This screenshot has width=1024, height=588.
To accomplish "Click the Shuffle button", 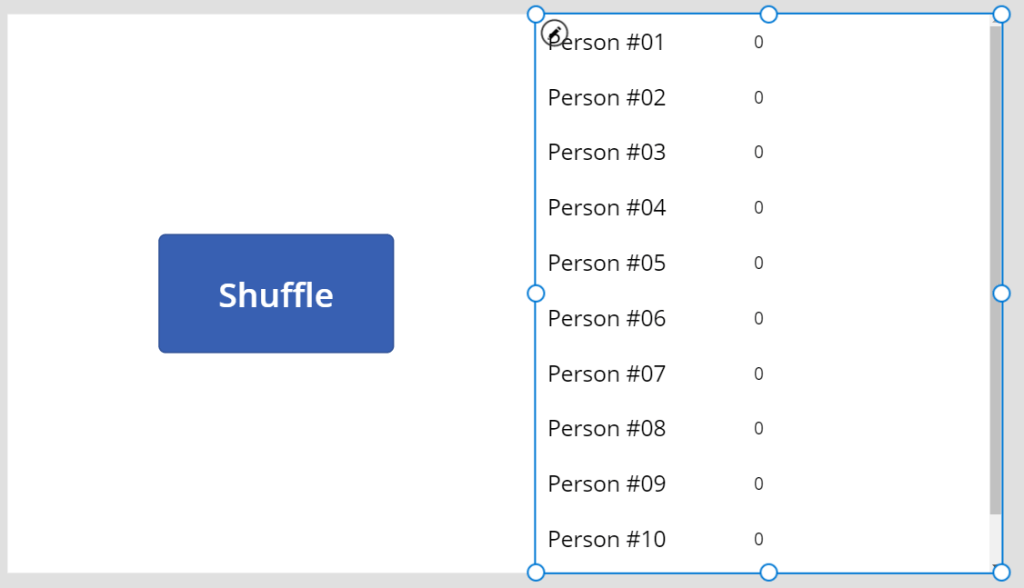I will pos(276,294).
